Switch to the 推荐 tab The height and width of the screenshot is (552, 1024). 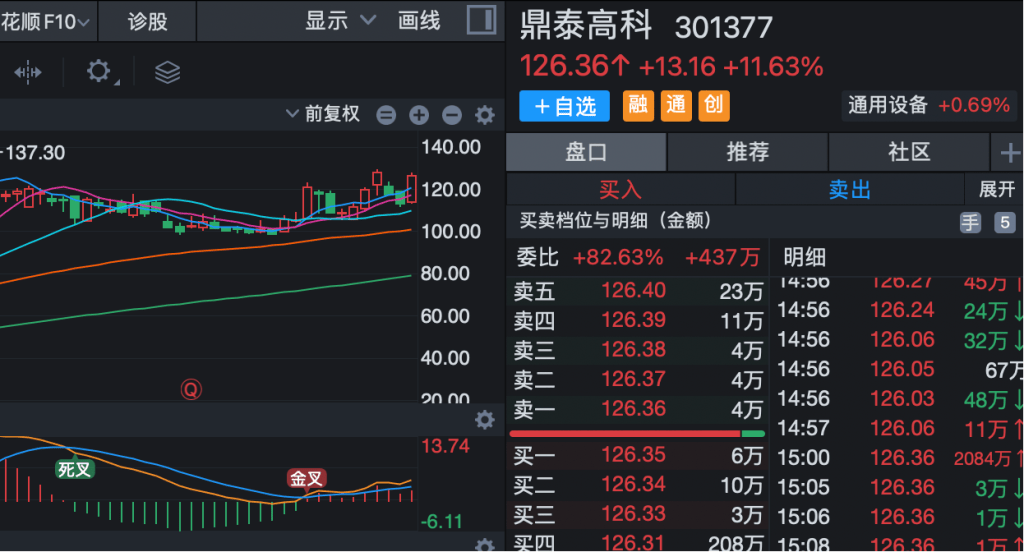(747, 152)
